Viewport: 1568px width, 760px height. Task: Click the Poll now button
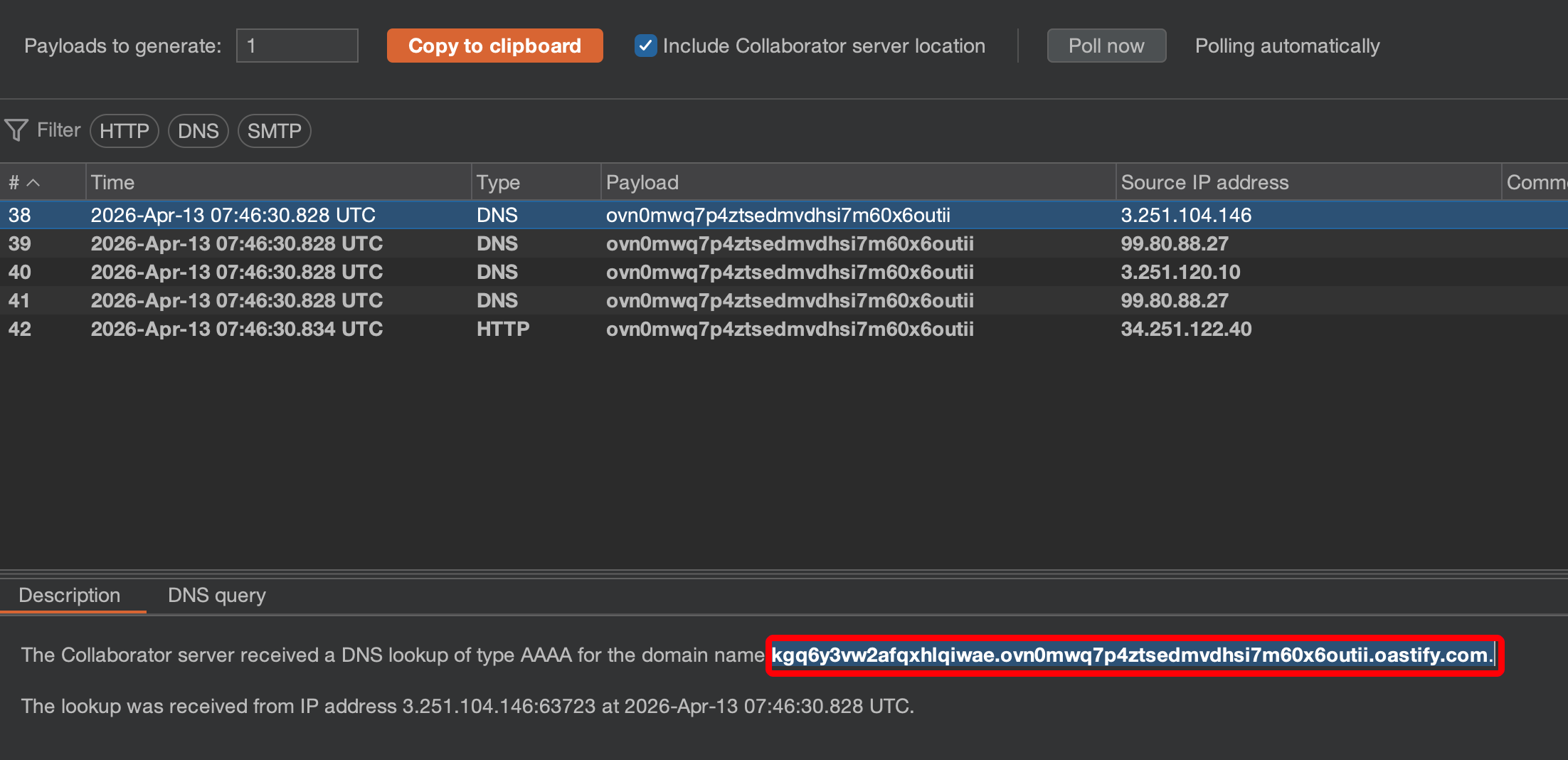[x=1106, y=46]
